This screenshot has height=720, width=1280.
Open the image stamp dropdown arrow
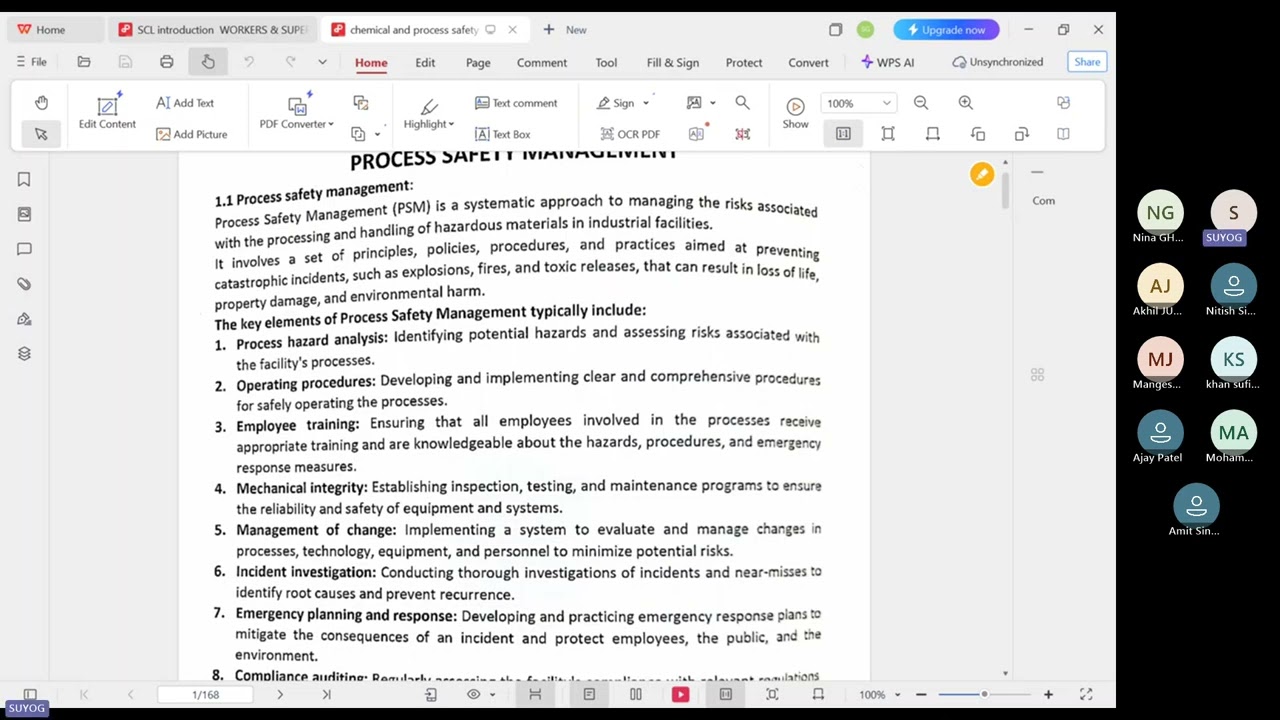tap(712, 103)
